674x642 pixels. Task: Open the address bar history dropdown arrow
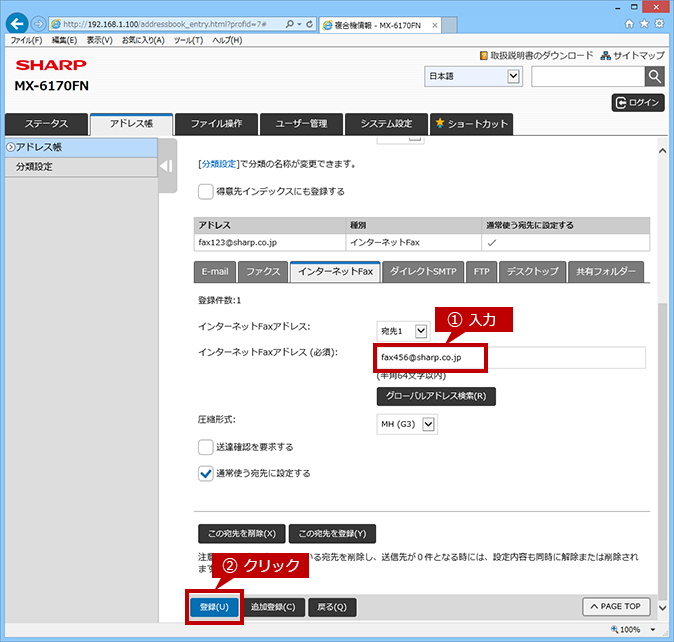[299, 24]
